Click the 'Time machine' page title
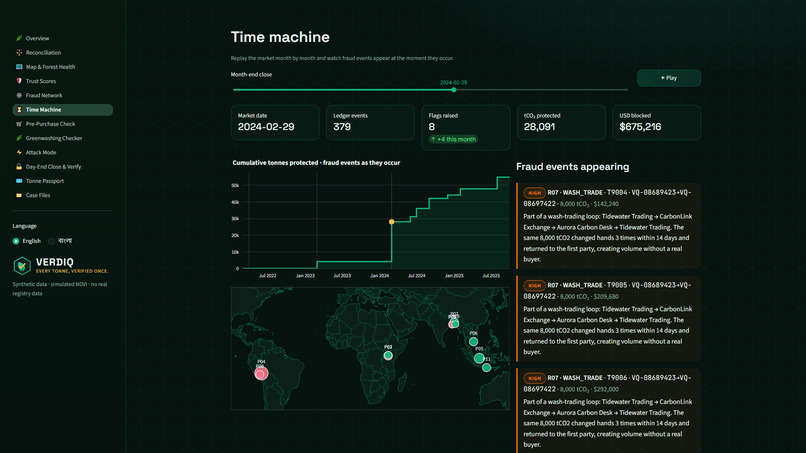This screenshot has width=806, height=453. click(x=280, y=37)
